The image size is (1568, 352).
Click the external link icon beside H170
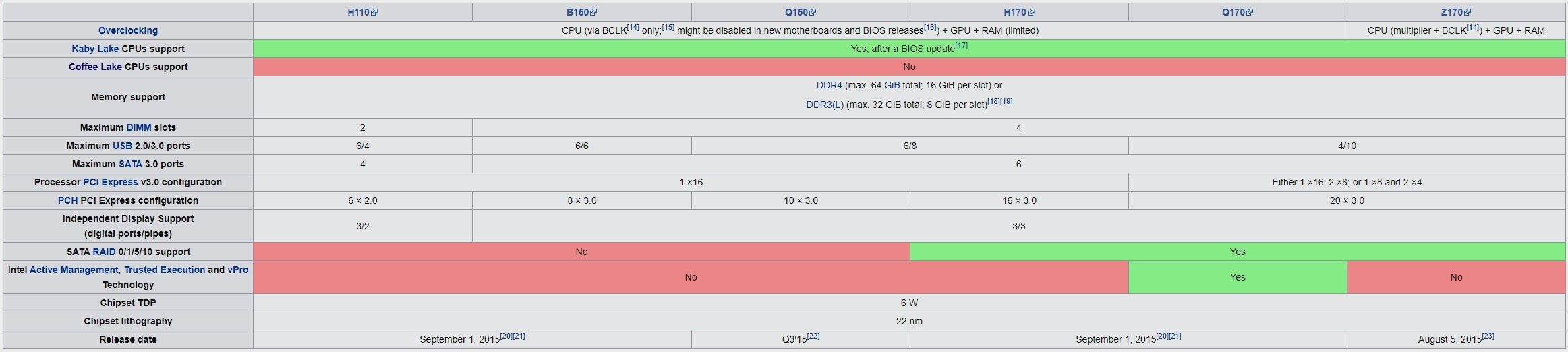(x=1031, y=13)
